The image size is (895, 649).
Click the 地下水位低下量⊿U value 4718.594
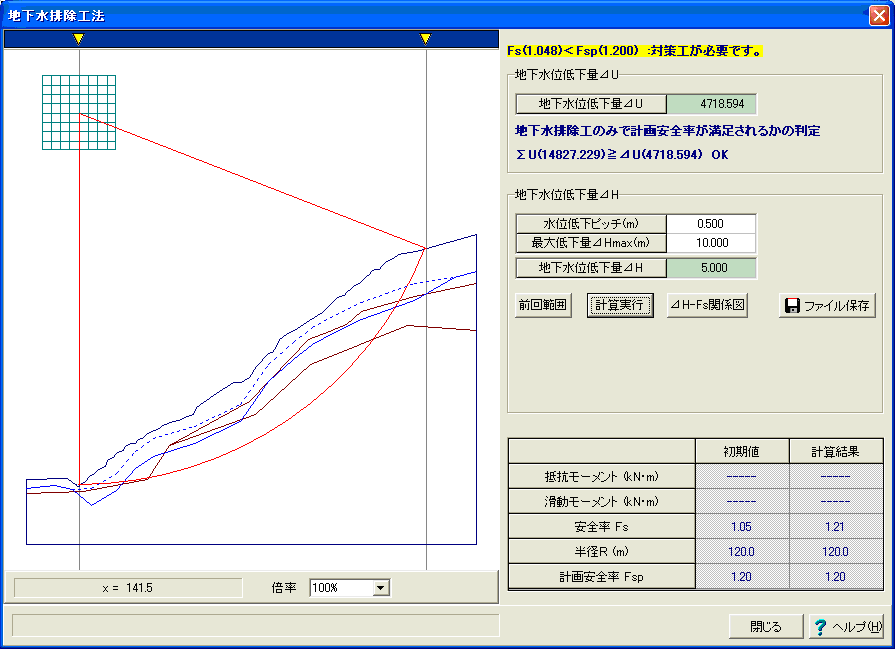712,104
